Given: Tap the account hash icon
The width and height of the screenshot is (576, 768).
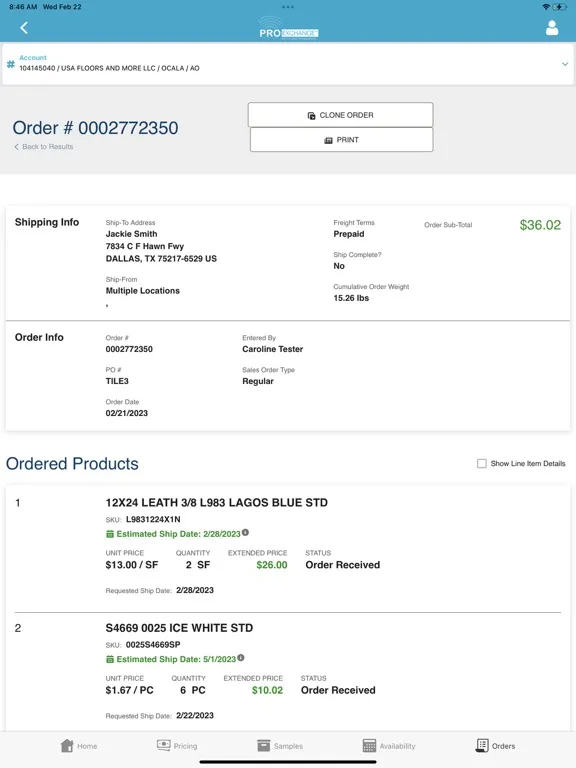Looking at the screenshot, I should (x=10, y=64).
